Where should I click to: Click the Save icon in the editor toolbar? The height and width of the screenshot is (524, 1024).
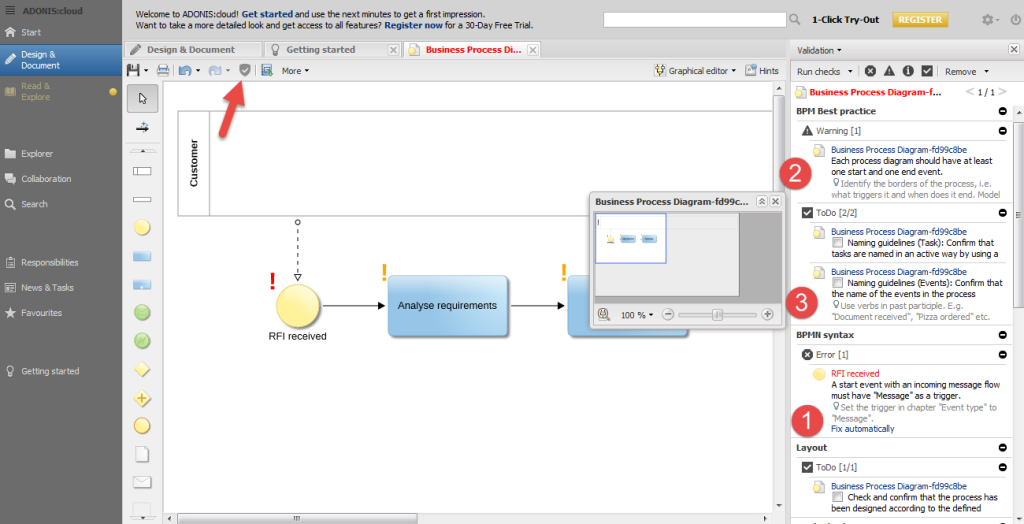point(133,71)
